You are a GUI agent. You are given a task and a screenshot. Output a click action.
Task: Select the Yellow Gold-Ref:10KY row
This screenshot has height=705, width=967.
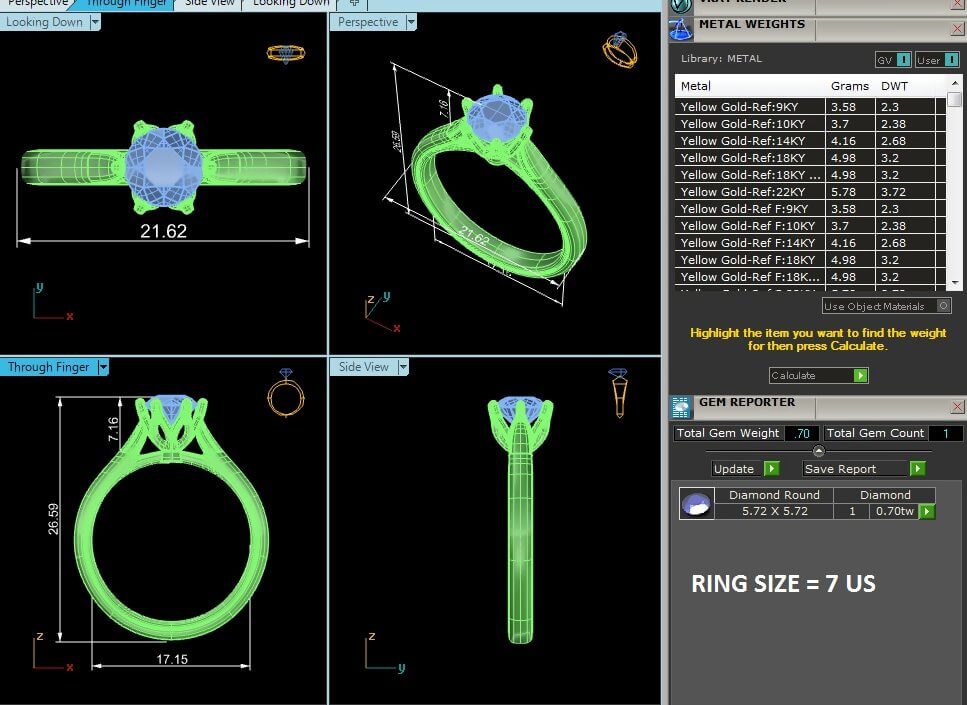click(810, 124)
